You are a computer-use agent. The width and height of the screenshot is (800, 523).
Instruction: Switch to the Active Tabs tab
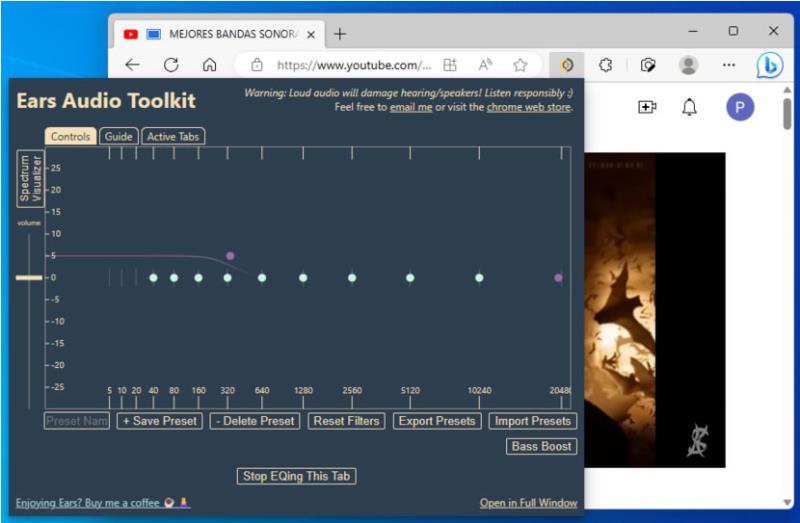coord(173,136)
